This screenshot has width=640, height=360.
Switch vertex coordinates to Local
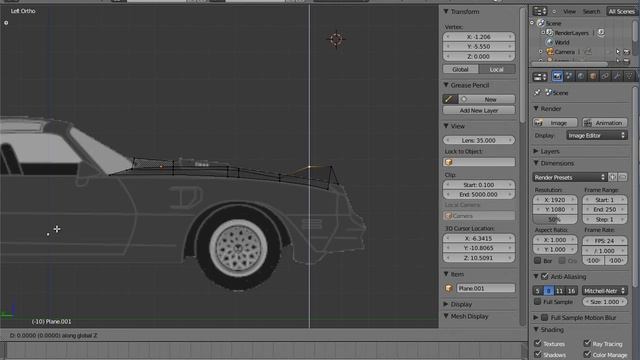pyautogui.click(x=497, y=69)
